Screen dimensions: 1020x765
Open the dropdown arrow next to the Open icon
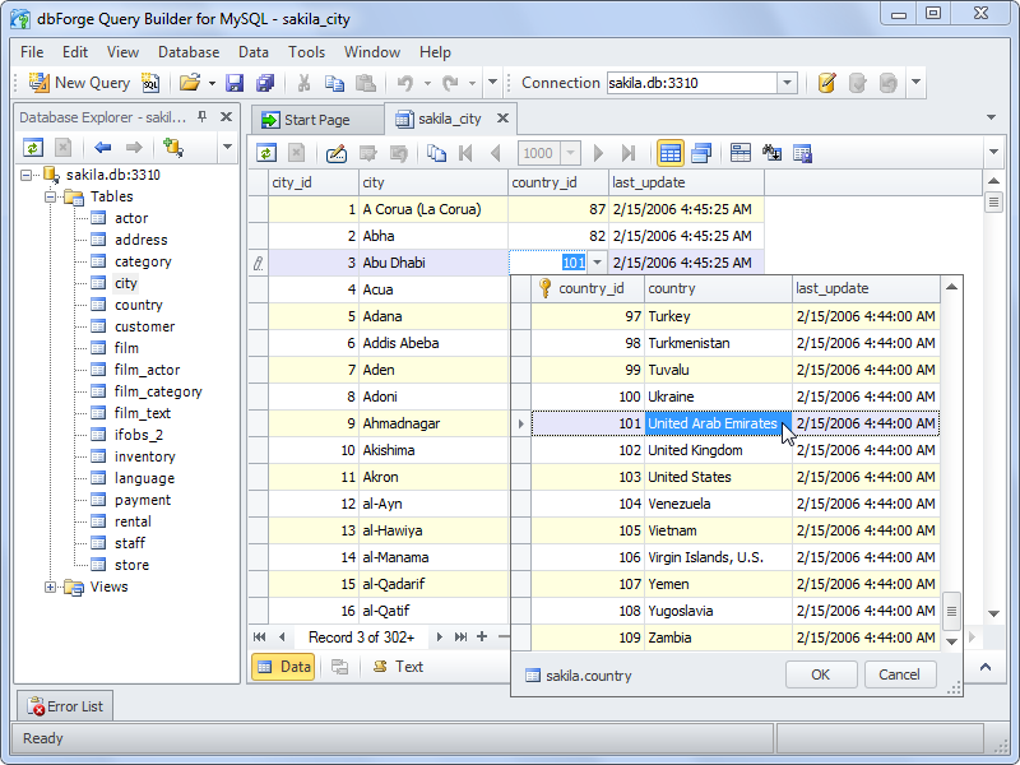coord(212,83)
